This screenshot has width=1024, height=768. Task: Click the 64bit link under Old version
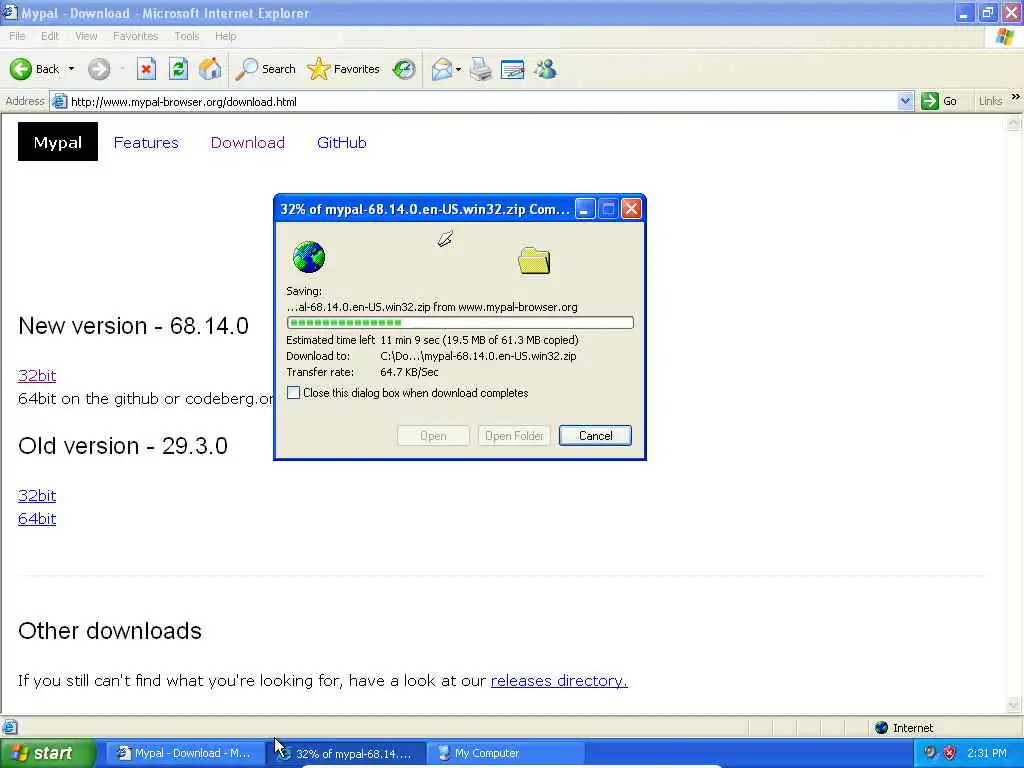37,519
